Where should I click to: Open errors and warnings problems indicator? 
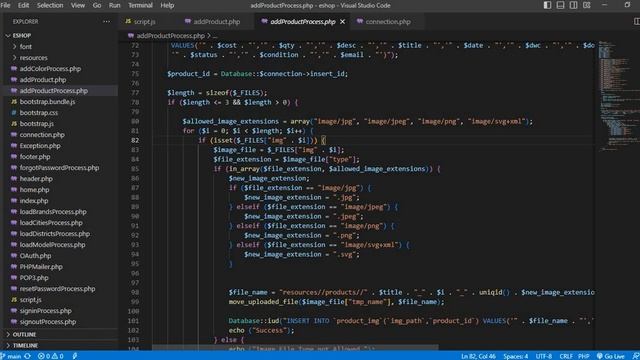point(51,356)
